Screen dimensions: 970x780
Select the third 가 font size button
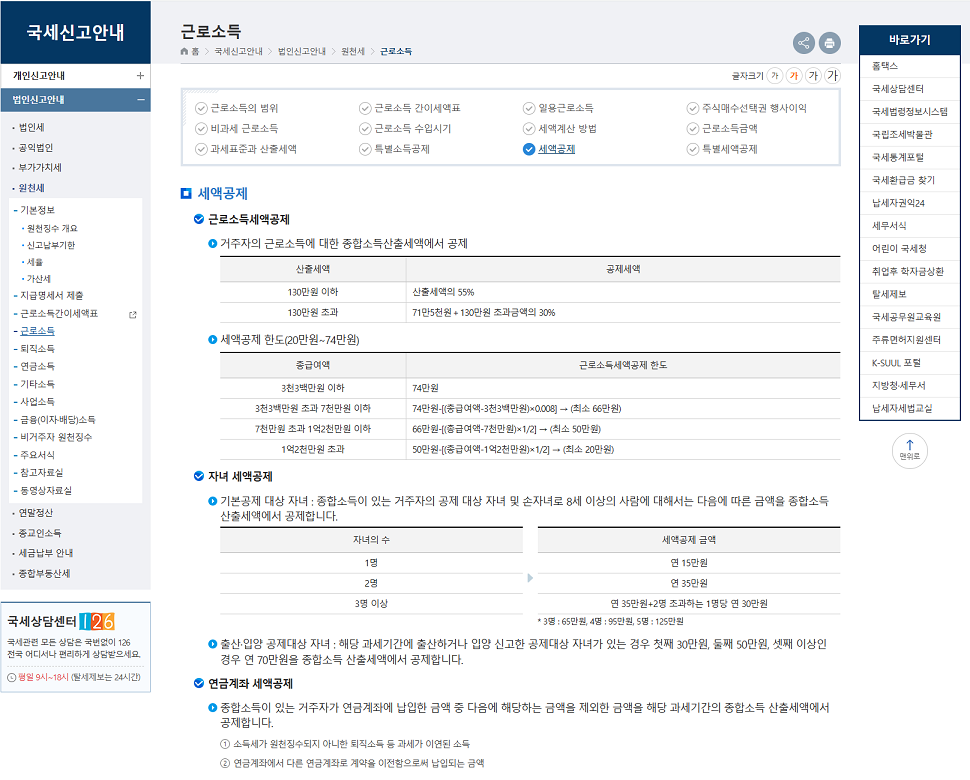813,75
